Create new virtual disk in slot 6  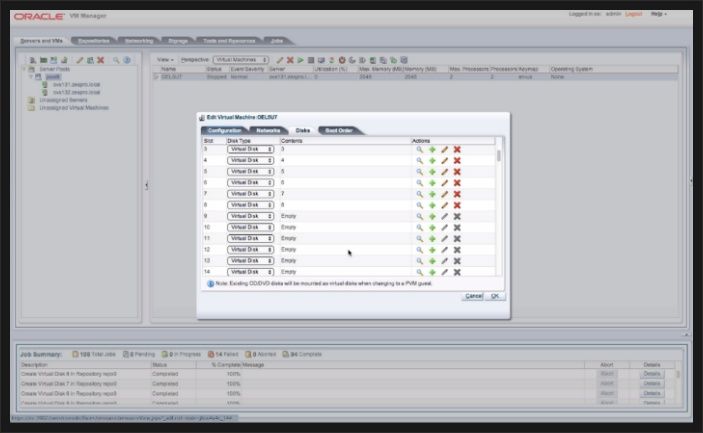(x=432, y=183)
